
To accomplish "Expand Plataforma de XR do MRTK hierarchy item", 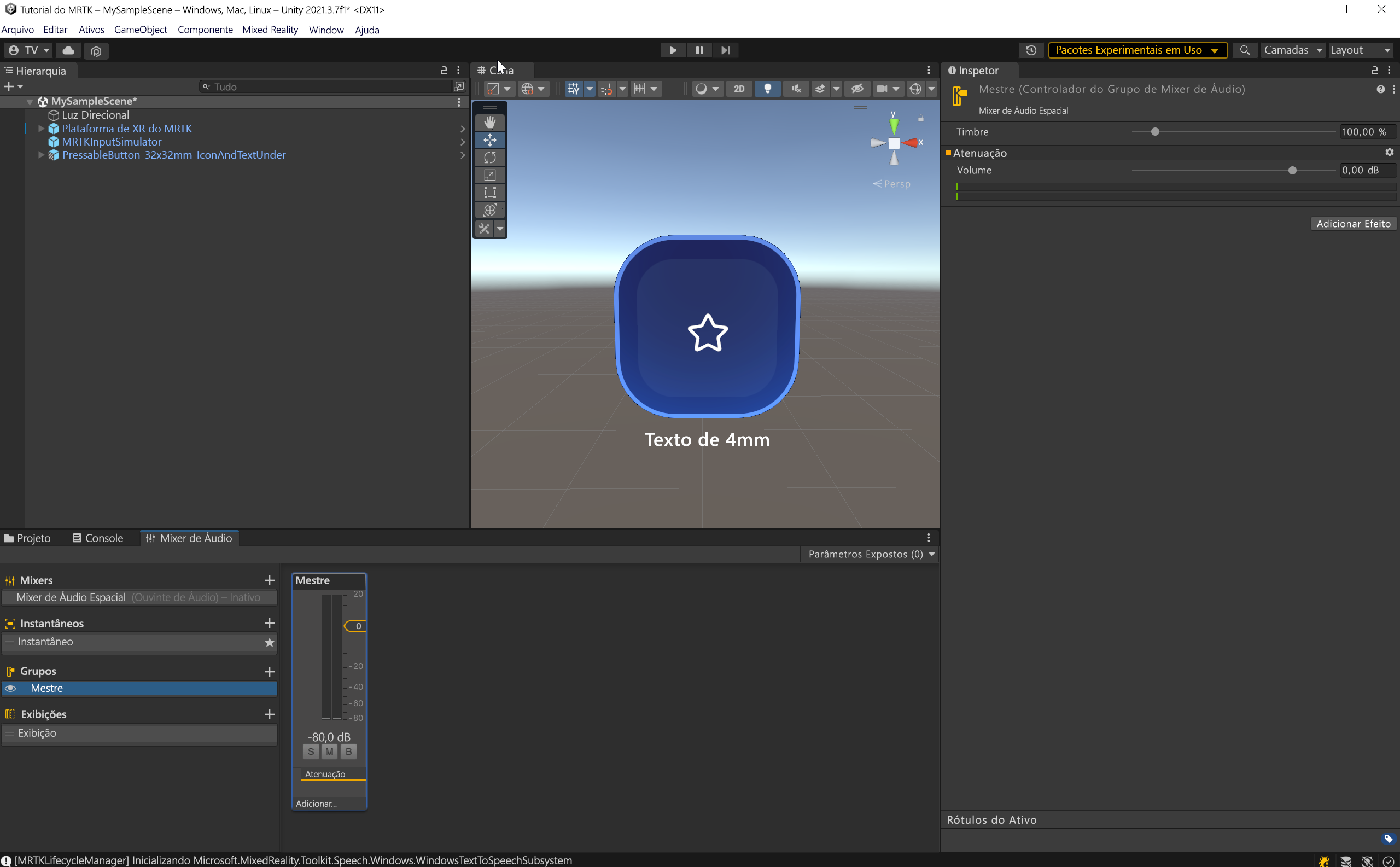I will pos(40,129).
